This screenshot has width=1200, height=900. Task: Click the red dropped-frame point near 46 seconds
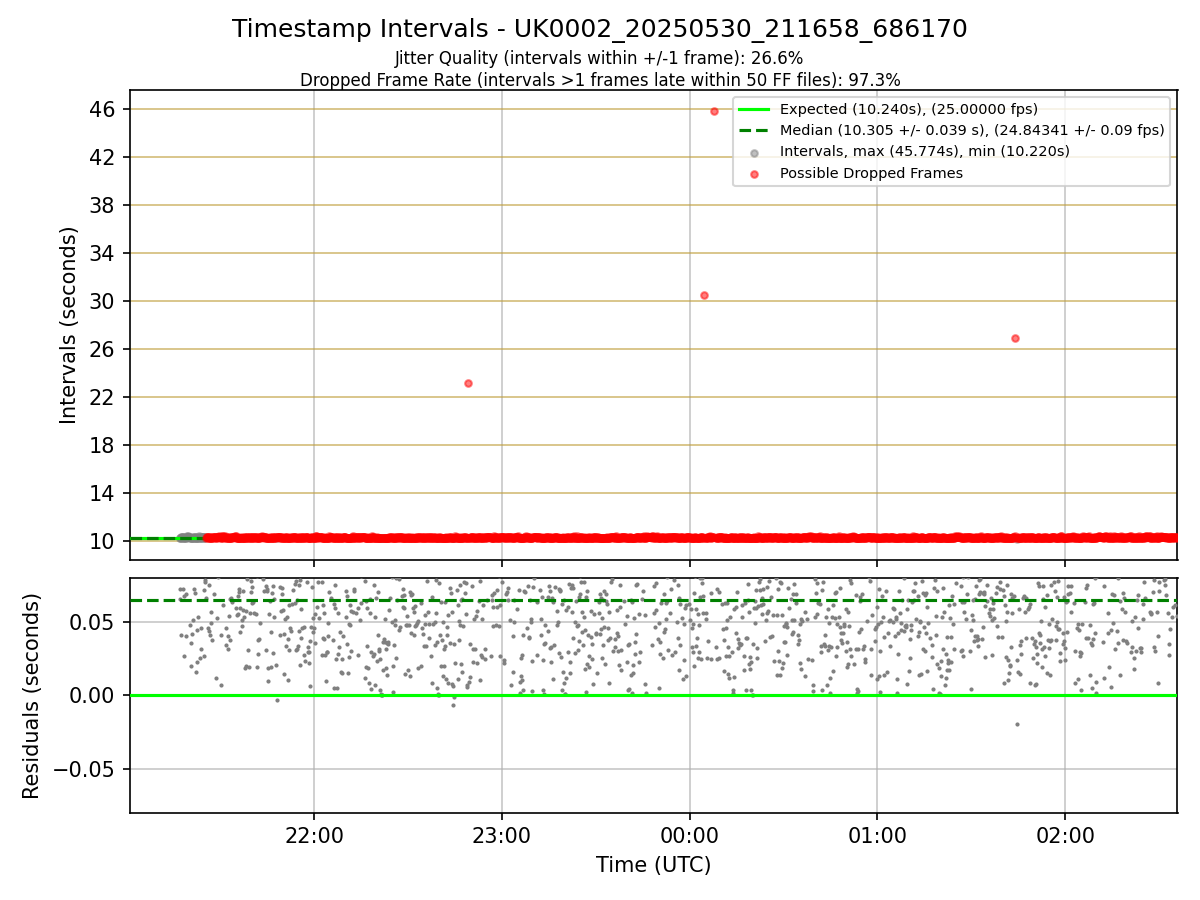coord(714,111)
